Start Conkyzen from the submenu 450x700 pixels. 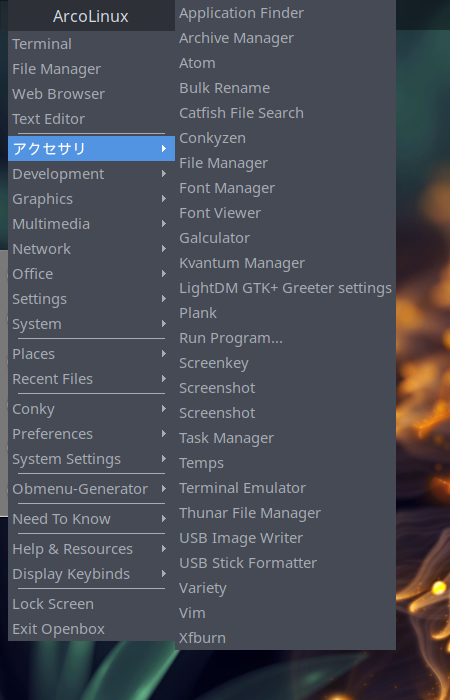pyautogui.click(x=285, y=138)
